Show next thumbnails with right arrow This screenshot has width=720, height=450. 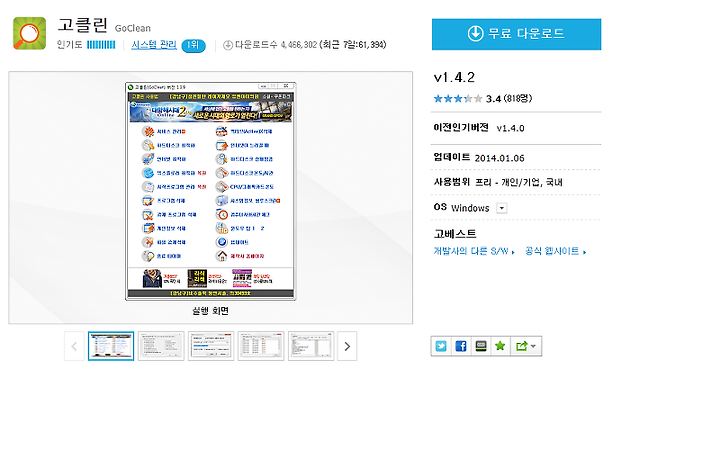click(347, 346)
